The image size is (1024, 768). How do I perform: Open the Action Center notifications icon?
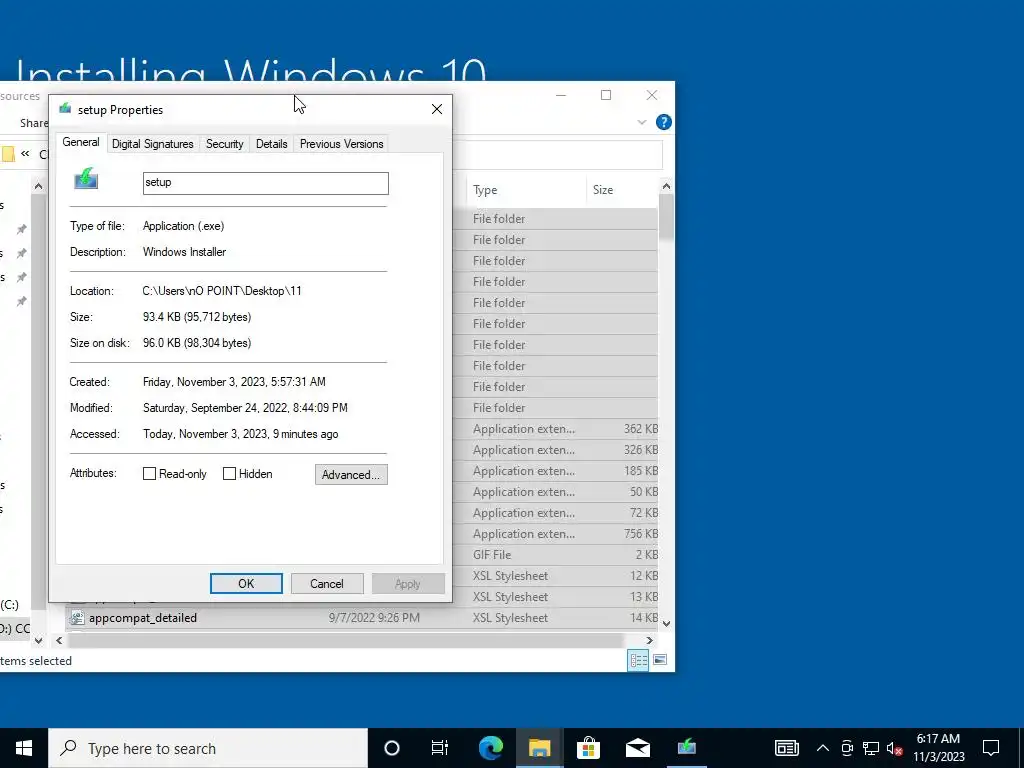point(991,748)
